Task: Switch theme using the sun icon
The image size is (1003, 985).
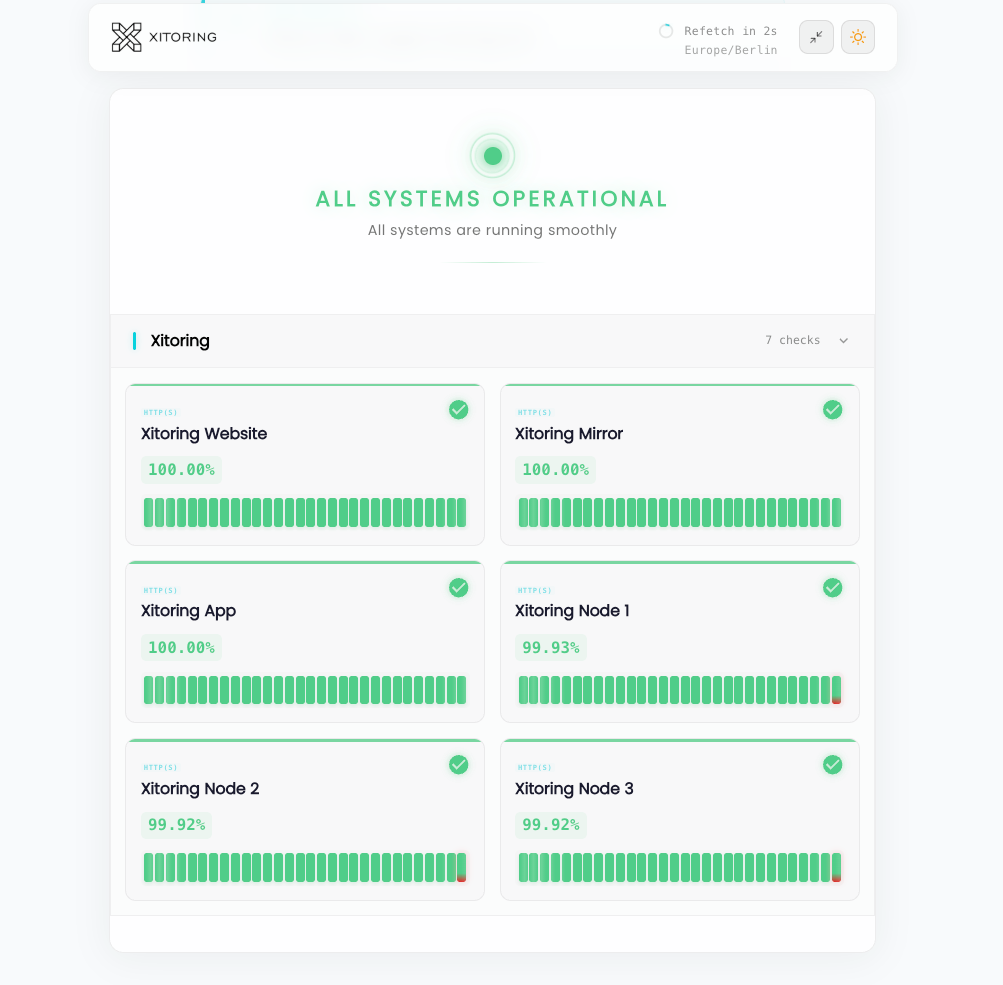Action: pos(858,37)
